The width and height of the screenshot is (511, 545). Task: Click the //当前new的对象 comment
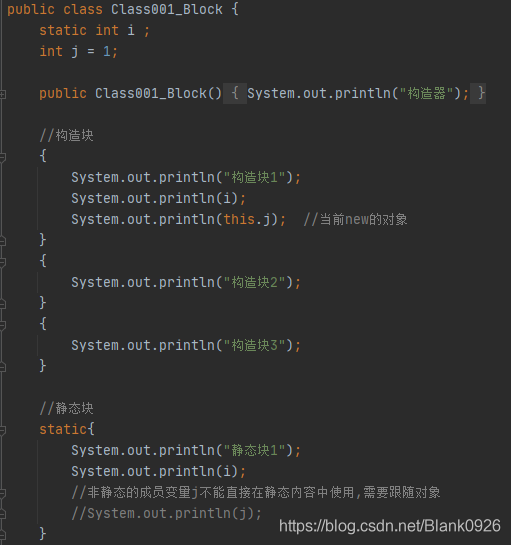[x=355, y=219]
